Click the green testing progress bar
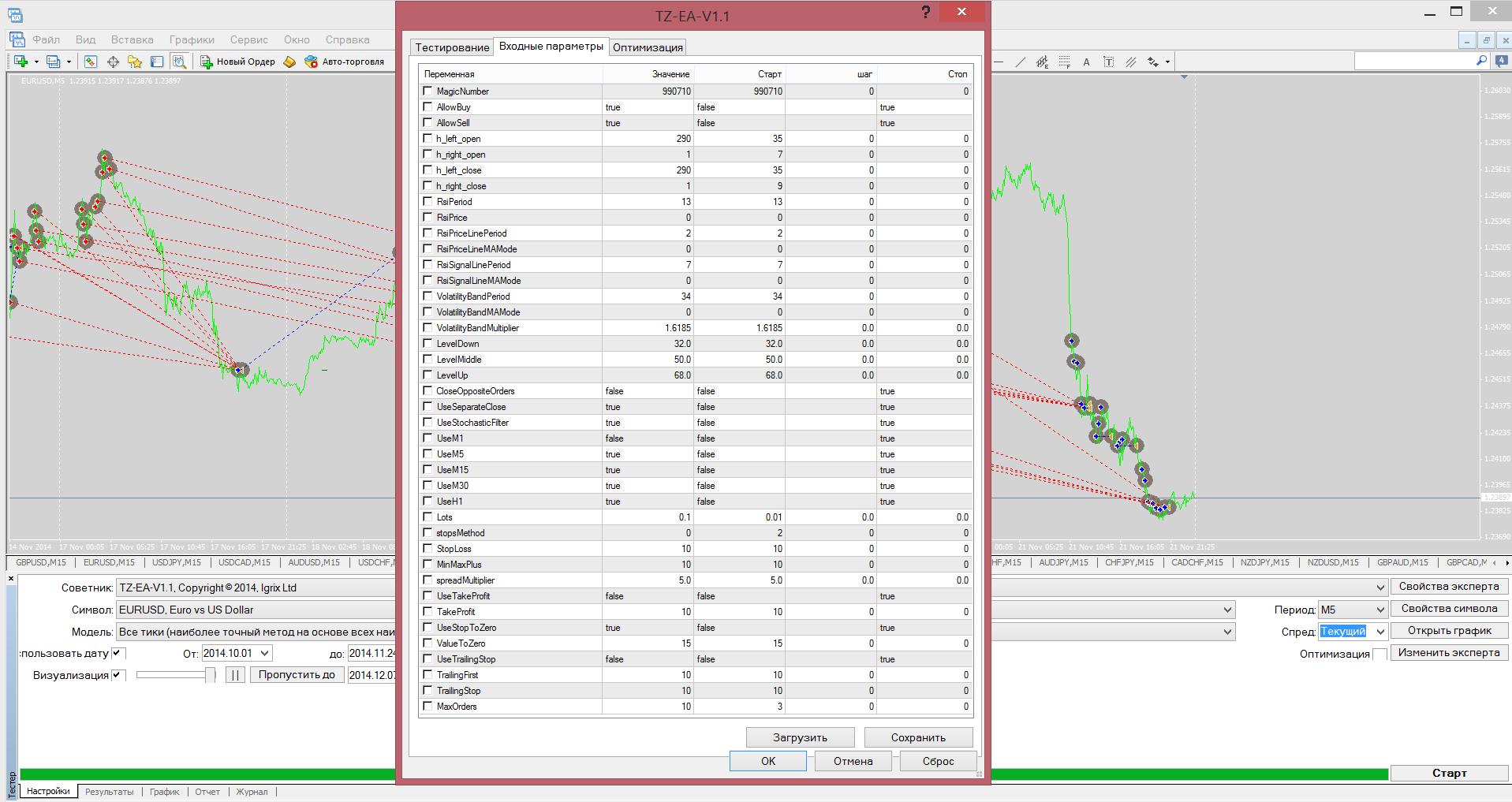This screenshot has width=1512, height=802. click(703, 774)
